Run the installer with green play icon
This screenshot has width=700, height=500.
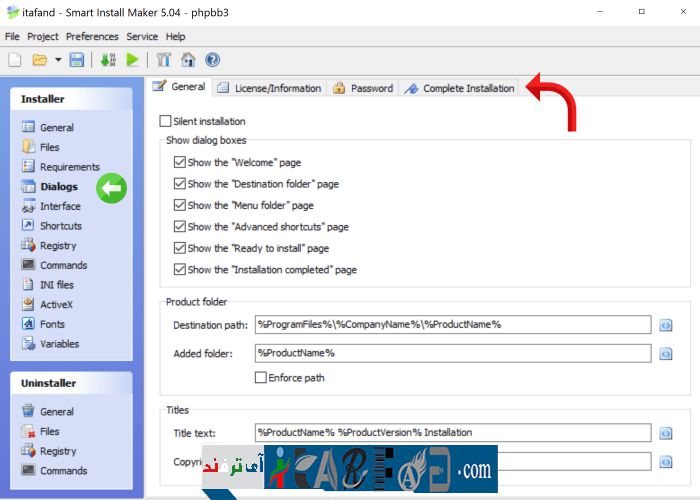[132, 60]
